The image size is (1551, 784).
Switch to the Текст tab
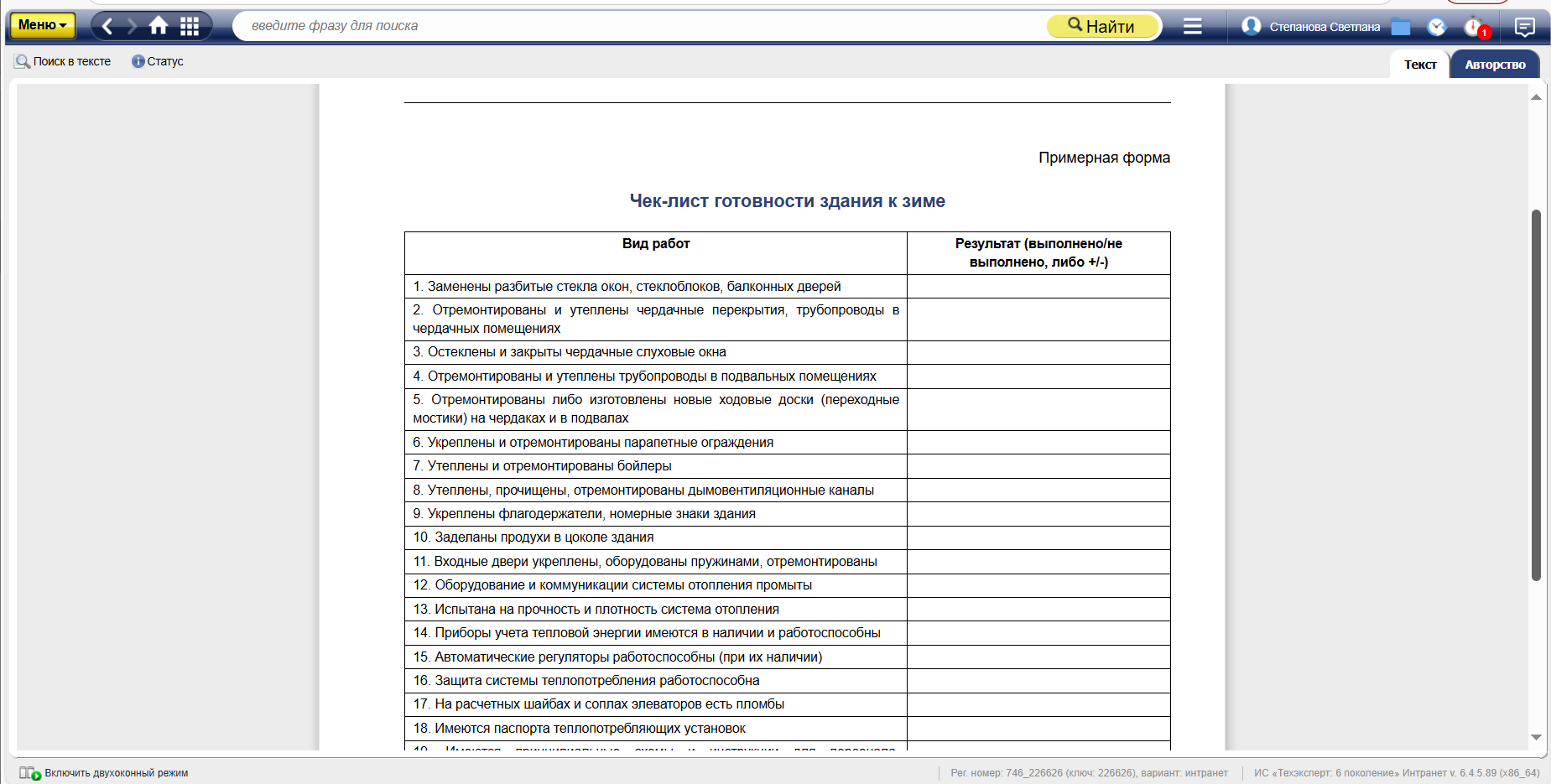(1420, 65)
